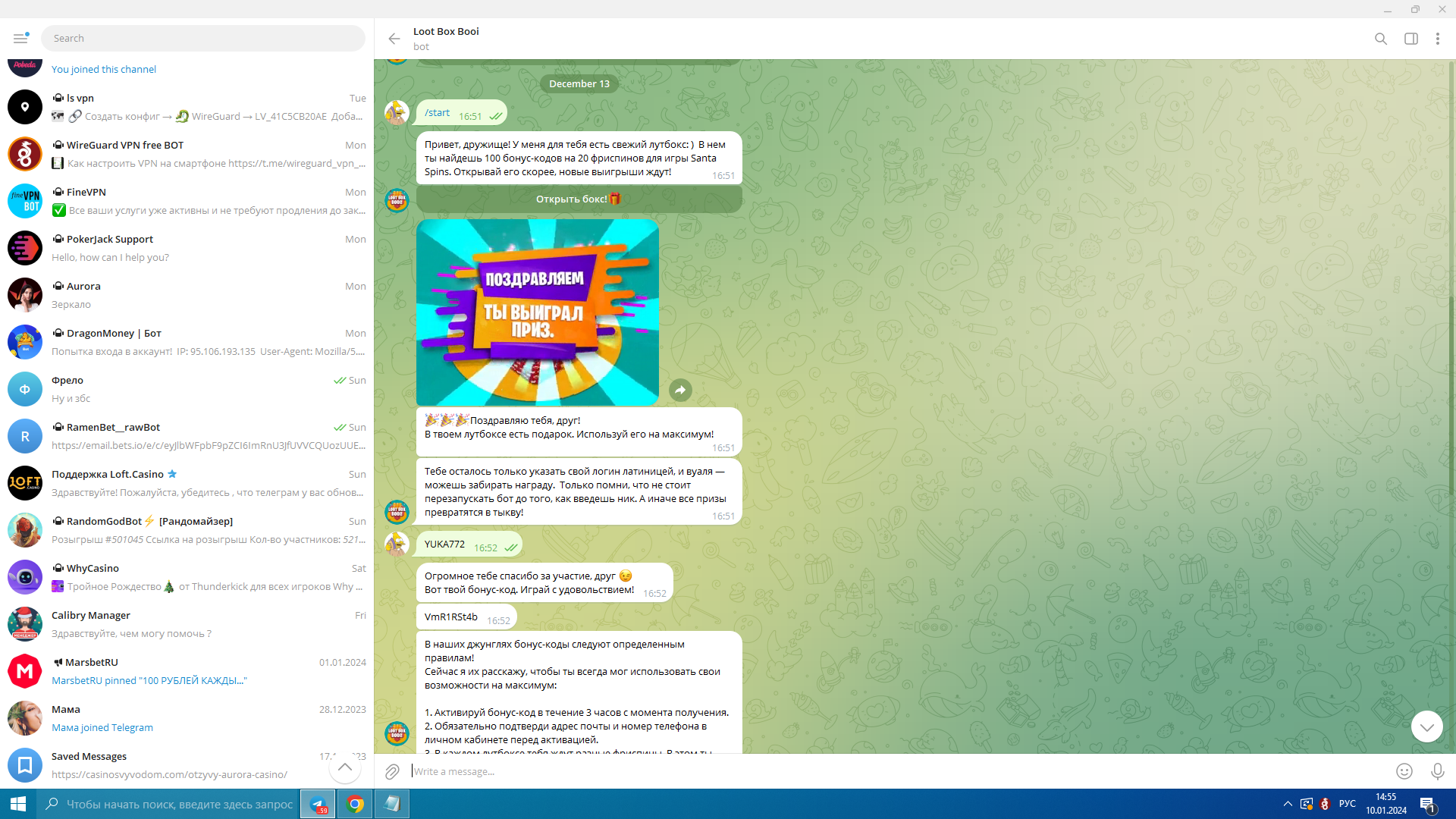Open the prize congratulation image thumbnail
Viewport: 1456px width, 819px height.
click(x=538, y=312)
